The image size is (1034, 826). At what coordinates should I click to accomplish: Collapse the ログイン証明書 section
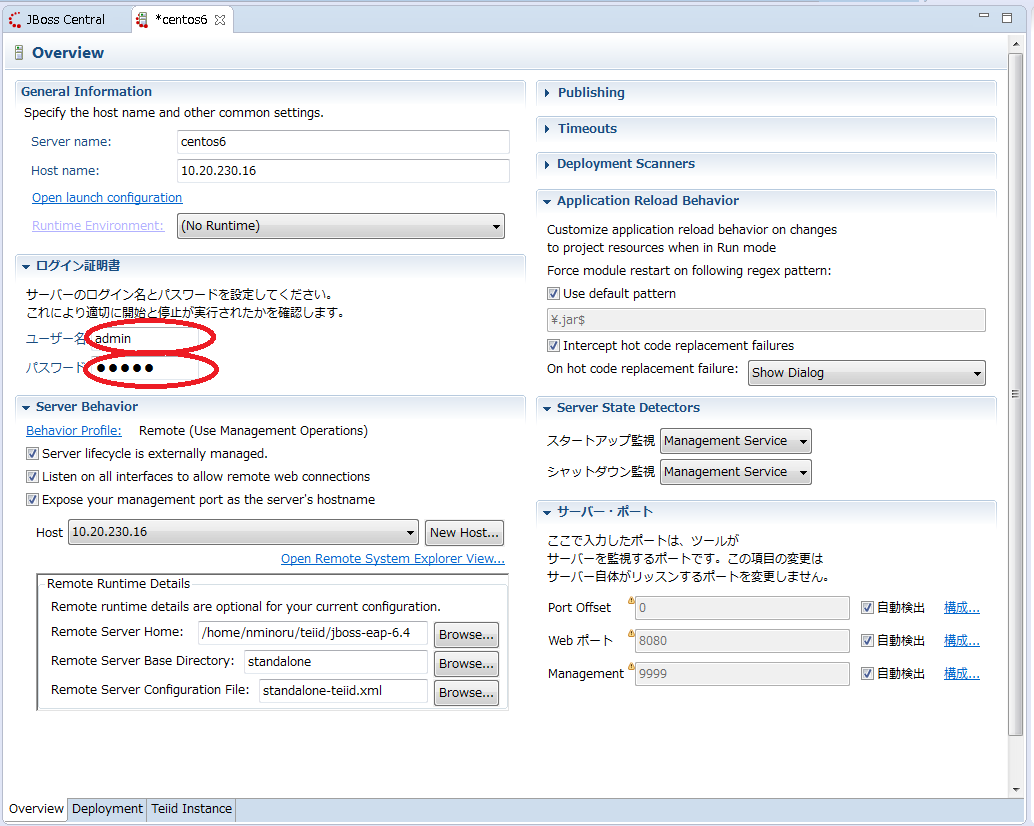click(x=26, y=266)
